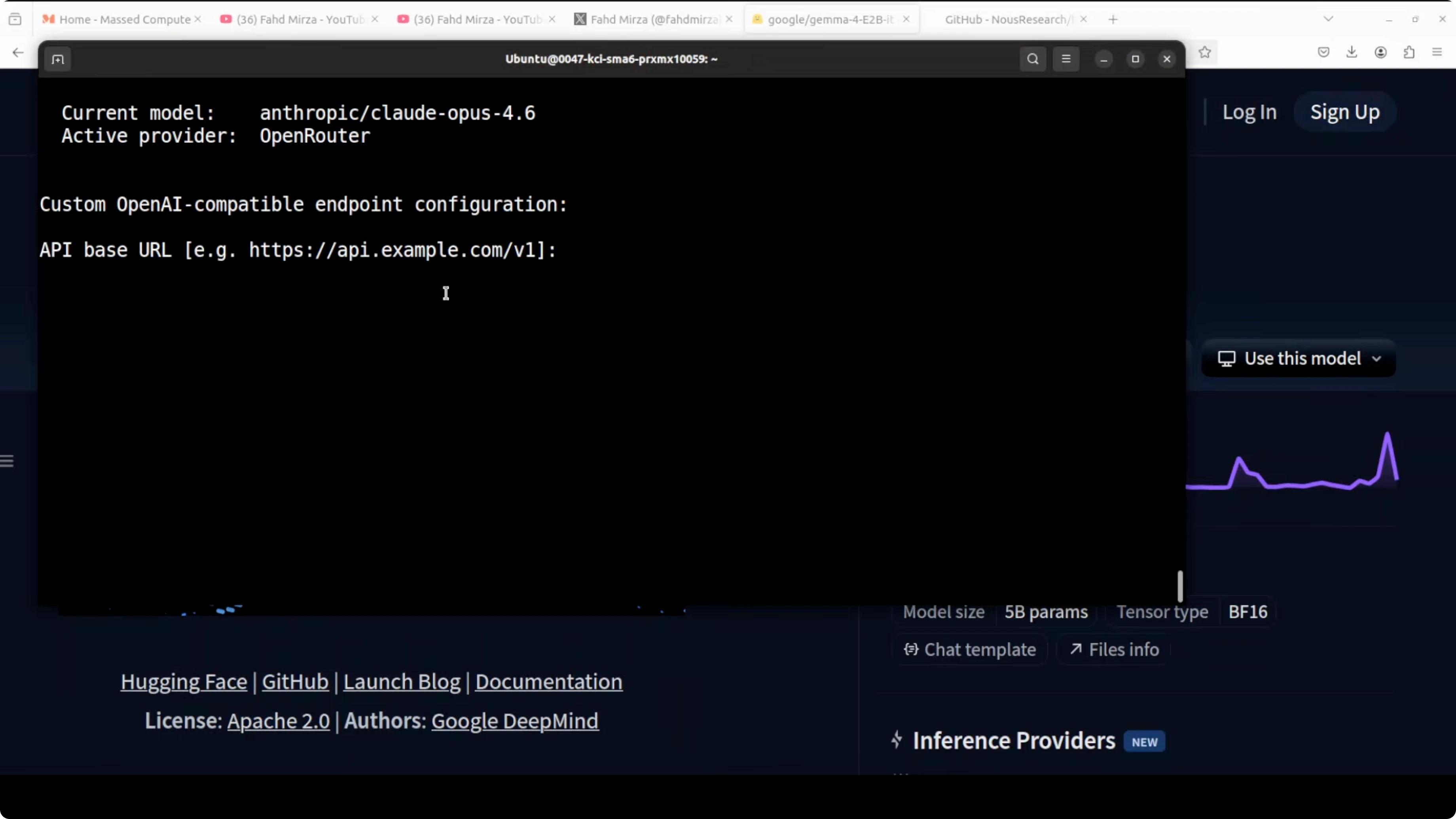
Task: Click the terminal search icon
Action: pos(1033,59)
